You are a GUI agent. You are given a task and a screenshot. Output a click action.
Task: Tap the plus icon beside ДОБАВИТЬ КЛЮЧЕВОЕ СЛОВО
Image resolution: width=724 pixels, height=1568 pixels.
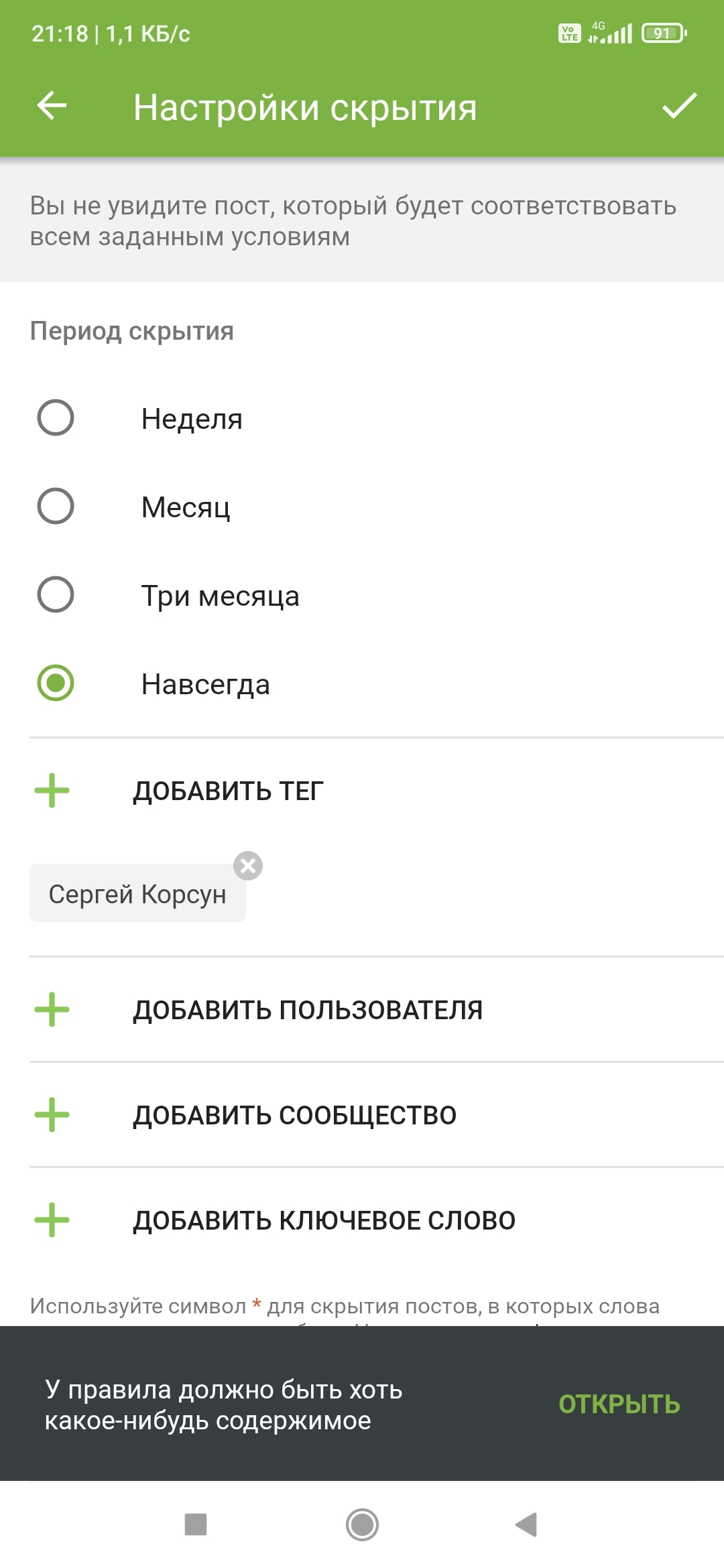52,1220
